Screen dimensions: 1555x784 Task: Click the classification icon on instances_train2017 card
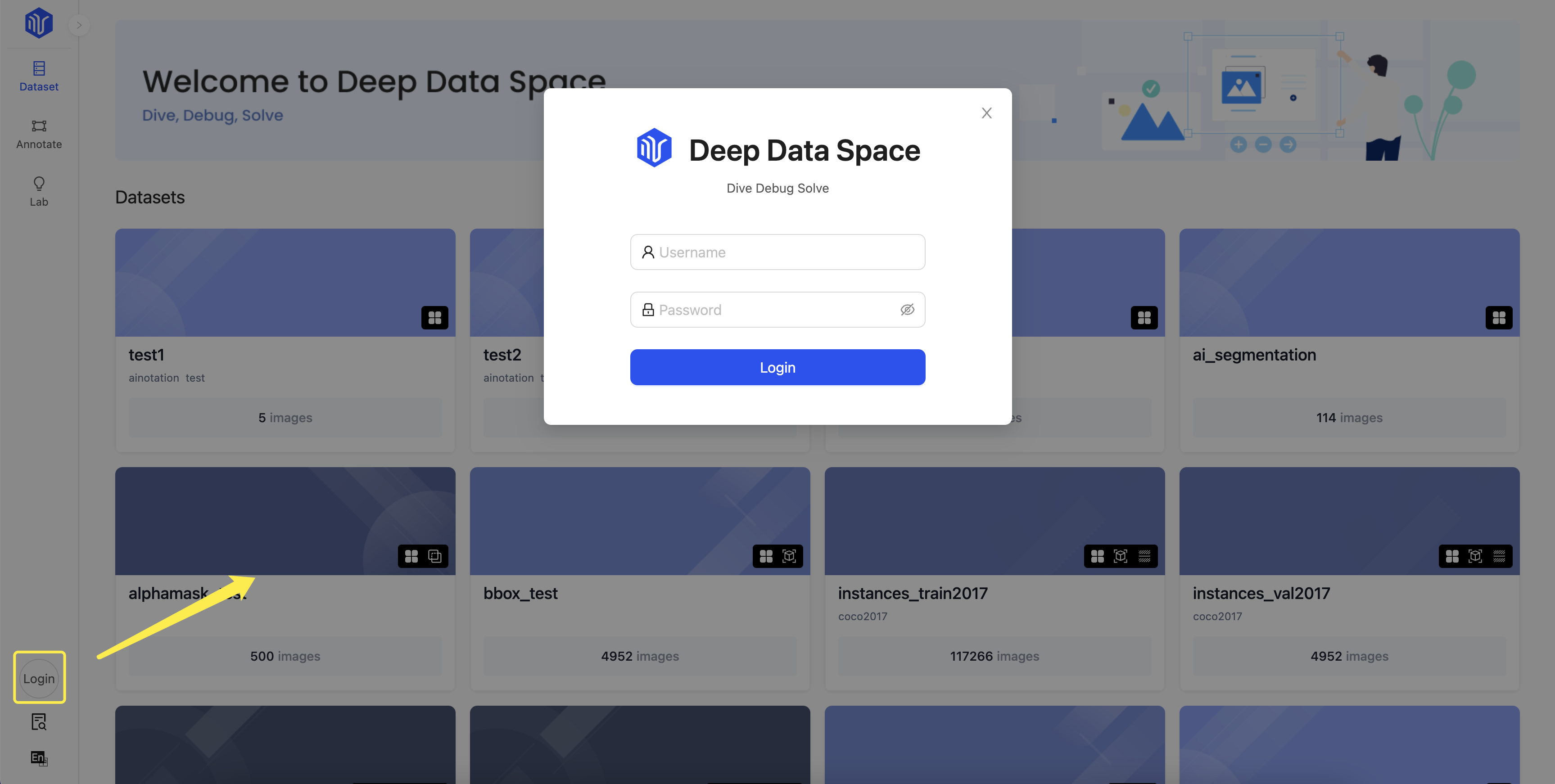point(1098,556)
